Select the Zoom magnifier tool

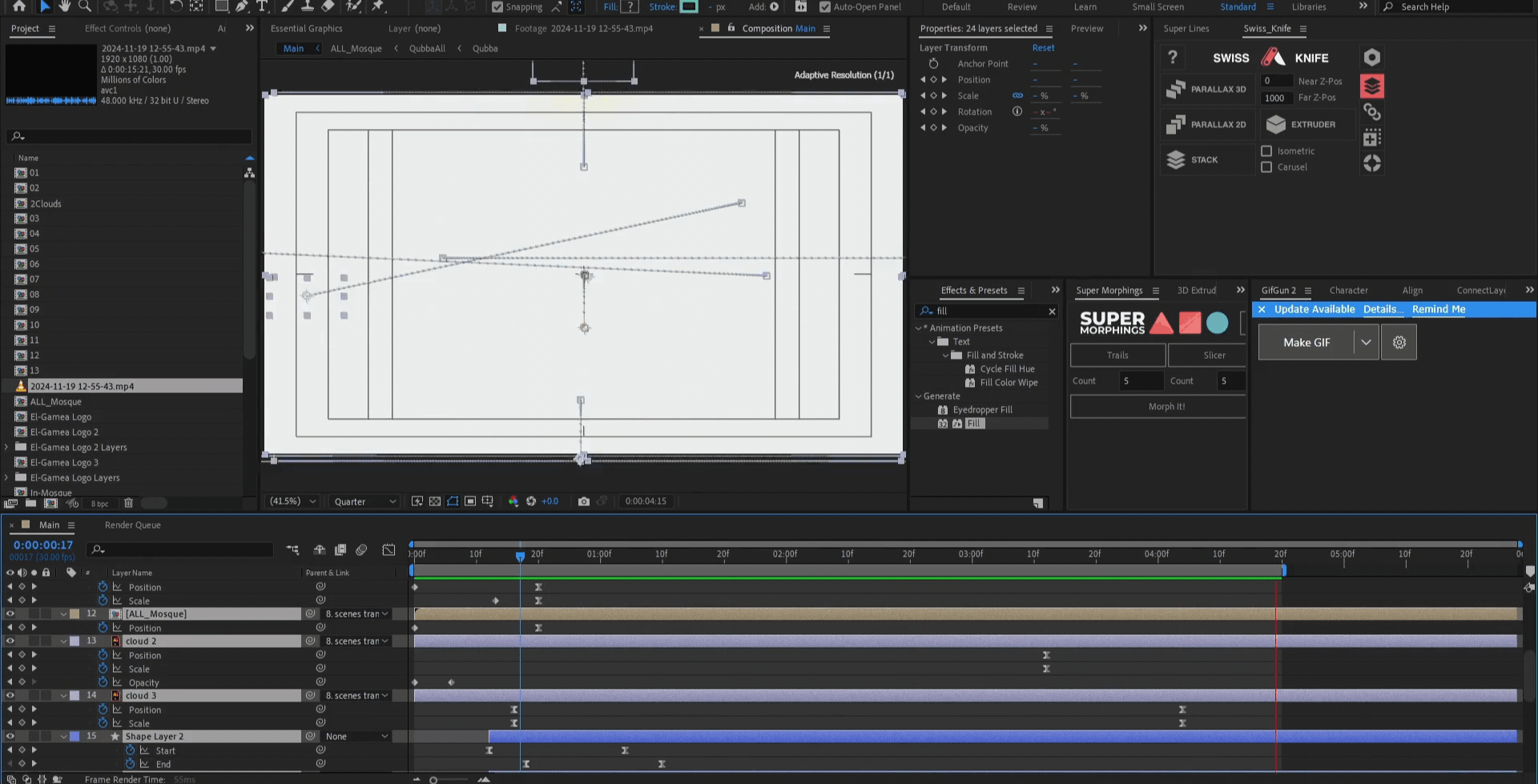click(84, 6)
